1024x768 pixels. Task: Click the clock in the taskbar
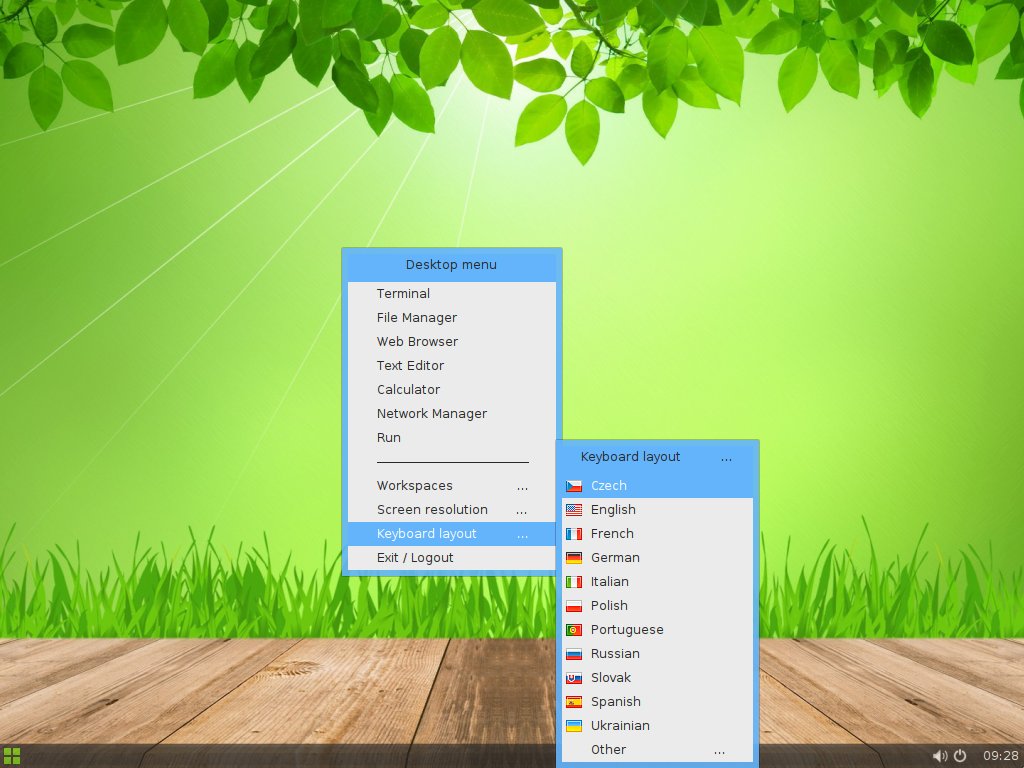1000,756
